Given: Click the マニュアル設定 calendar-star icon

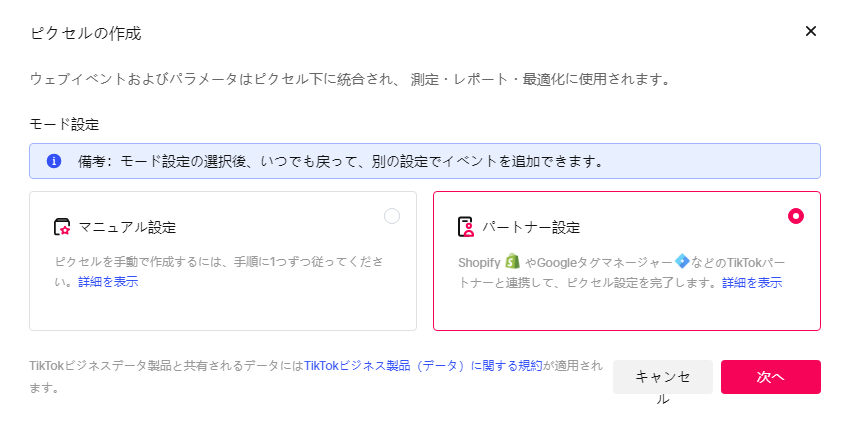Looking at the screenshot, I should (x=62, y=227).
